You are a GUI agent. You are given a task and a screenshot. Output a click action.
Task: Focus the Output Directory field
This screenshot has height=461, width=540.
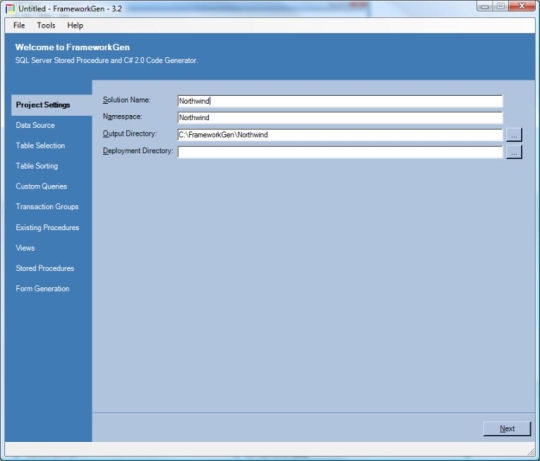point(340,135)
